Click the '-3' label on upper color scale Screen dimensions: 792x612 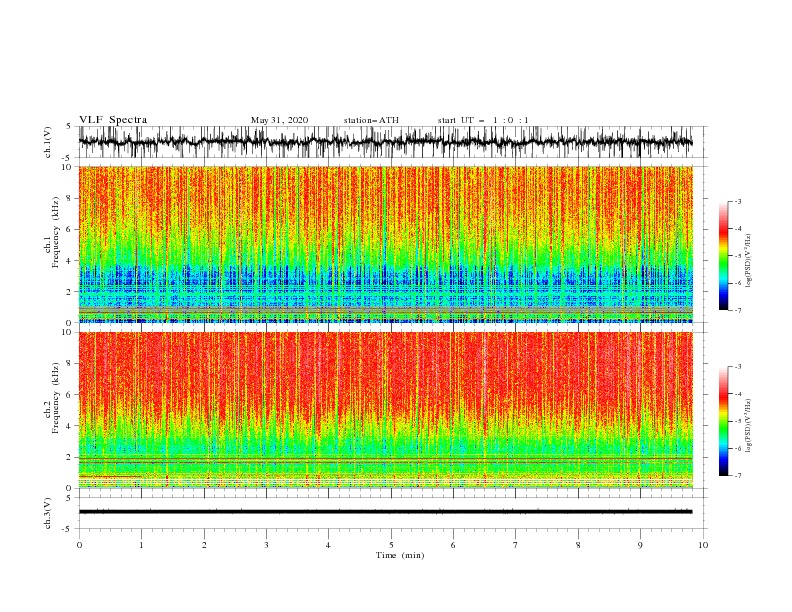coord(737,201)
